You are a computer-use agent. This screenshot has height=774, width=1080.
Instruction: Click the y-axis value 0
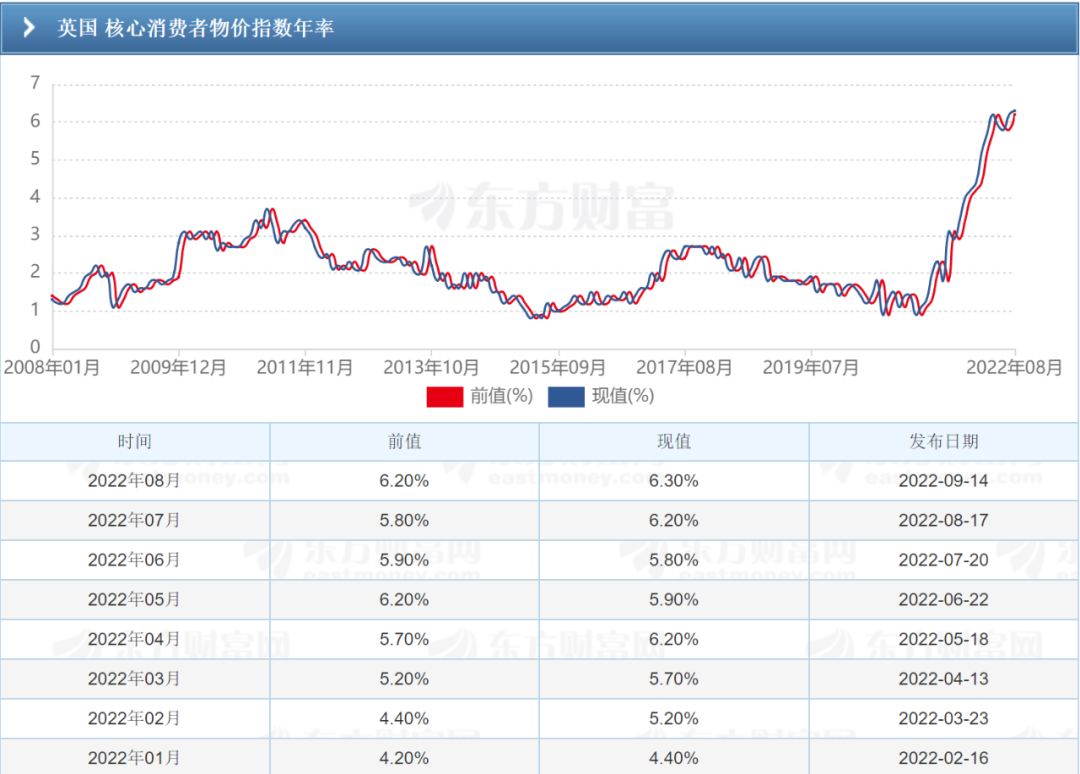click(x=35, y=347)
